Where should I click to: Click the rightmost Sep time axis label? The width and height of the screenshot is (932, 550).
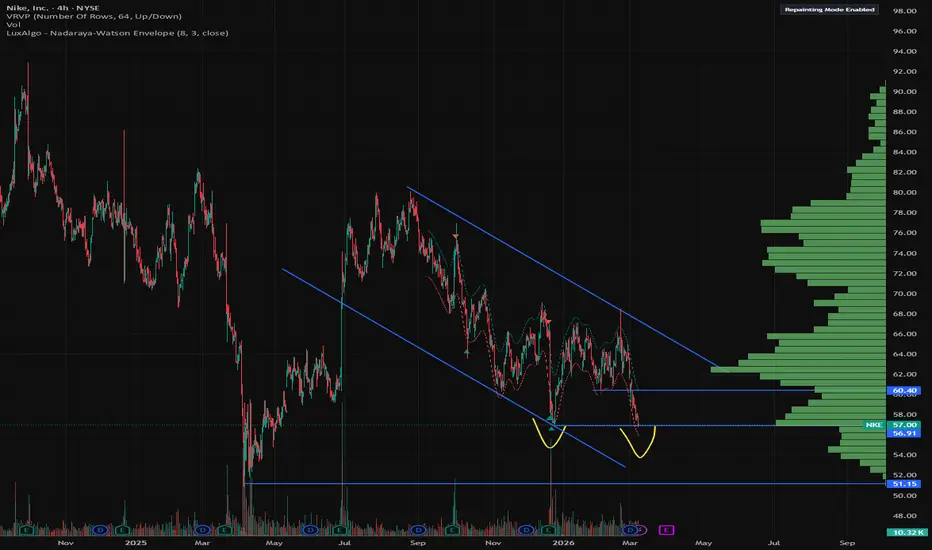coord(847,543)
